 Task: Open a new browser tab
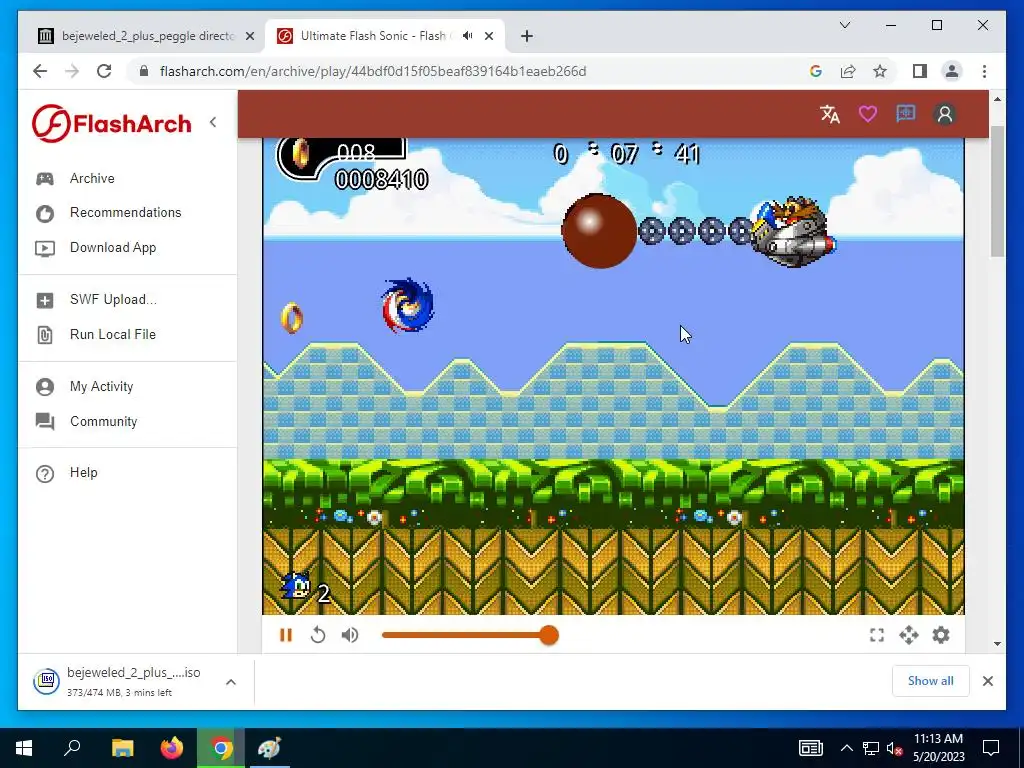pos(527,36)
